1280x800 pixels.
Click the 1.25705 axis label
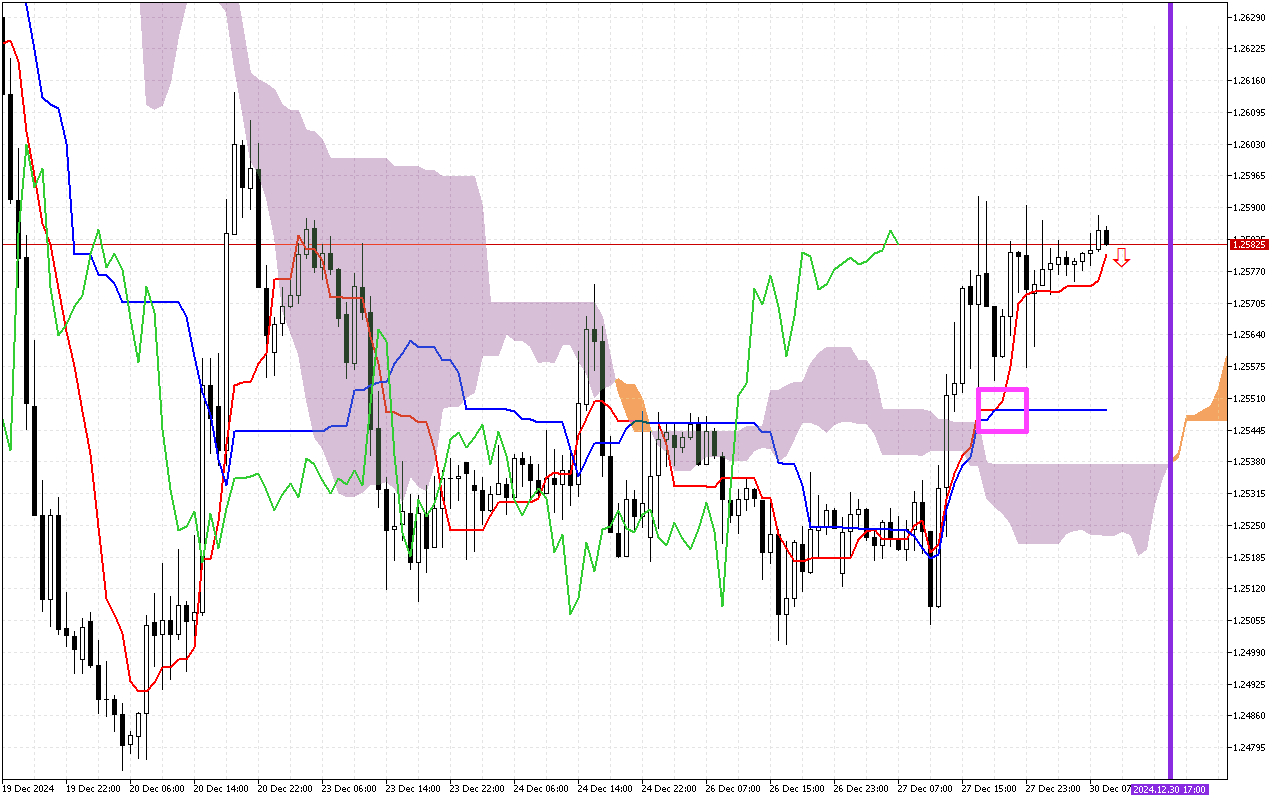point(1249,303)
